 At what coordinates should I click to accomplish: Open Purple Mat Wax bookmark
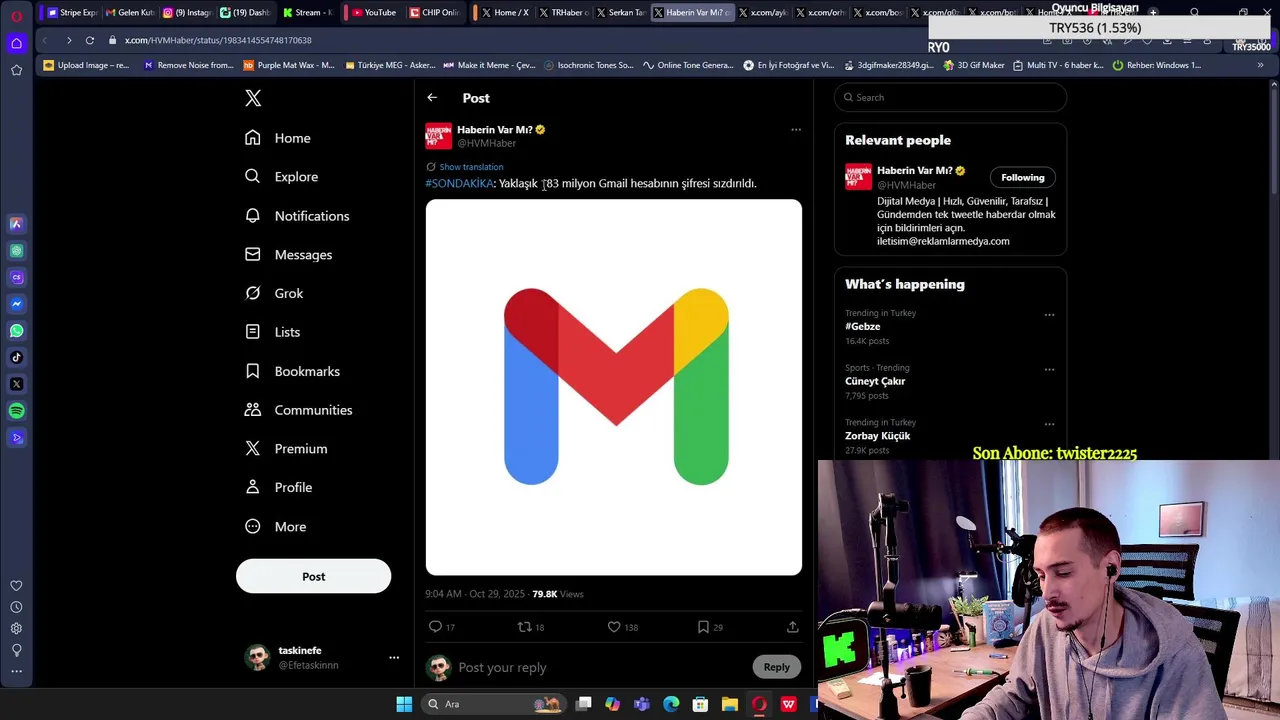[x=289, y=65]
